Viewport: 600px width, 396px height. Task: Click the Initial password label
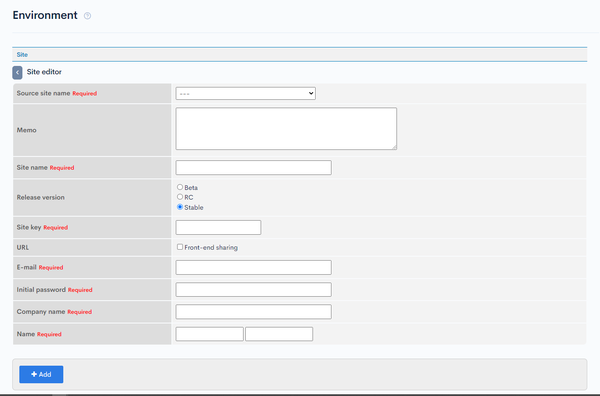pyautogui.click(x=41, y=290)
